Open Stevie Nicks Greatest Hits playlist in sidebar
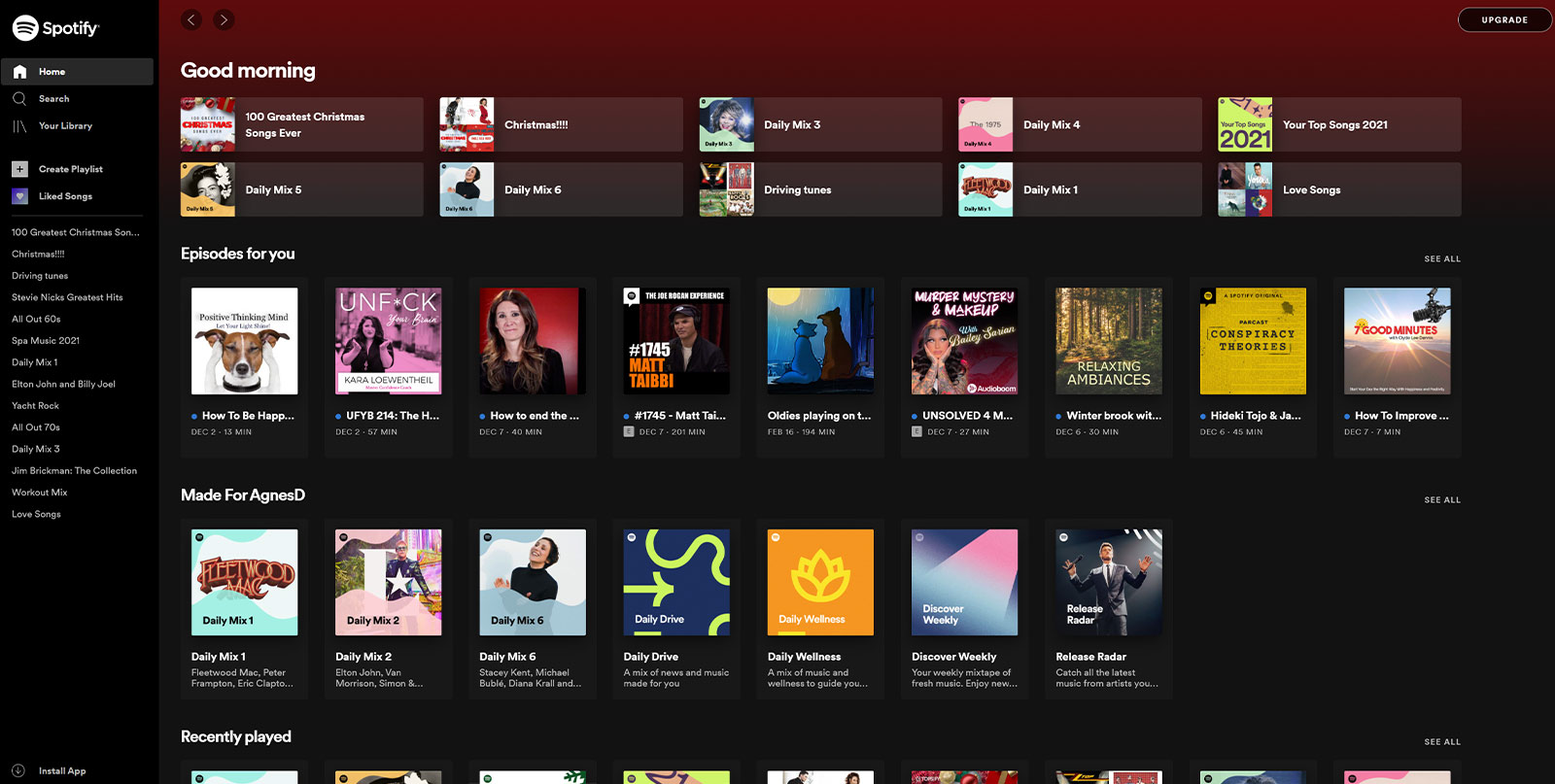 point(67,297)
